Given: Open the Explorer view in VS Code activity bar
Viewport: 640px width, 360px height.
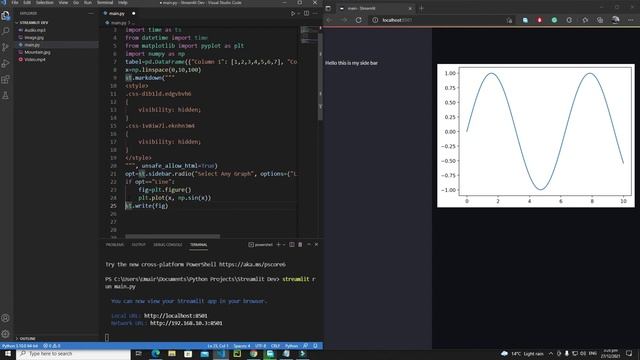Looking at the screenshot, I should (x=6, y=16).
